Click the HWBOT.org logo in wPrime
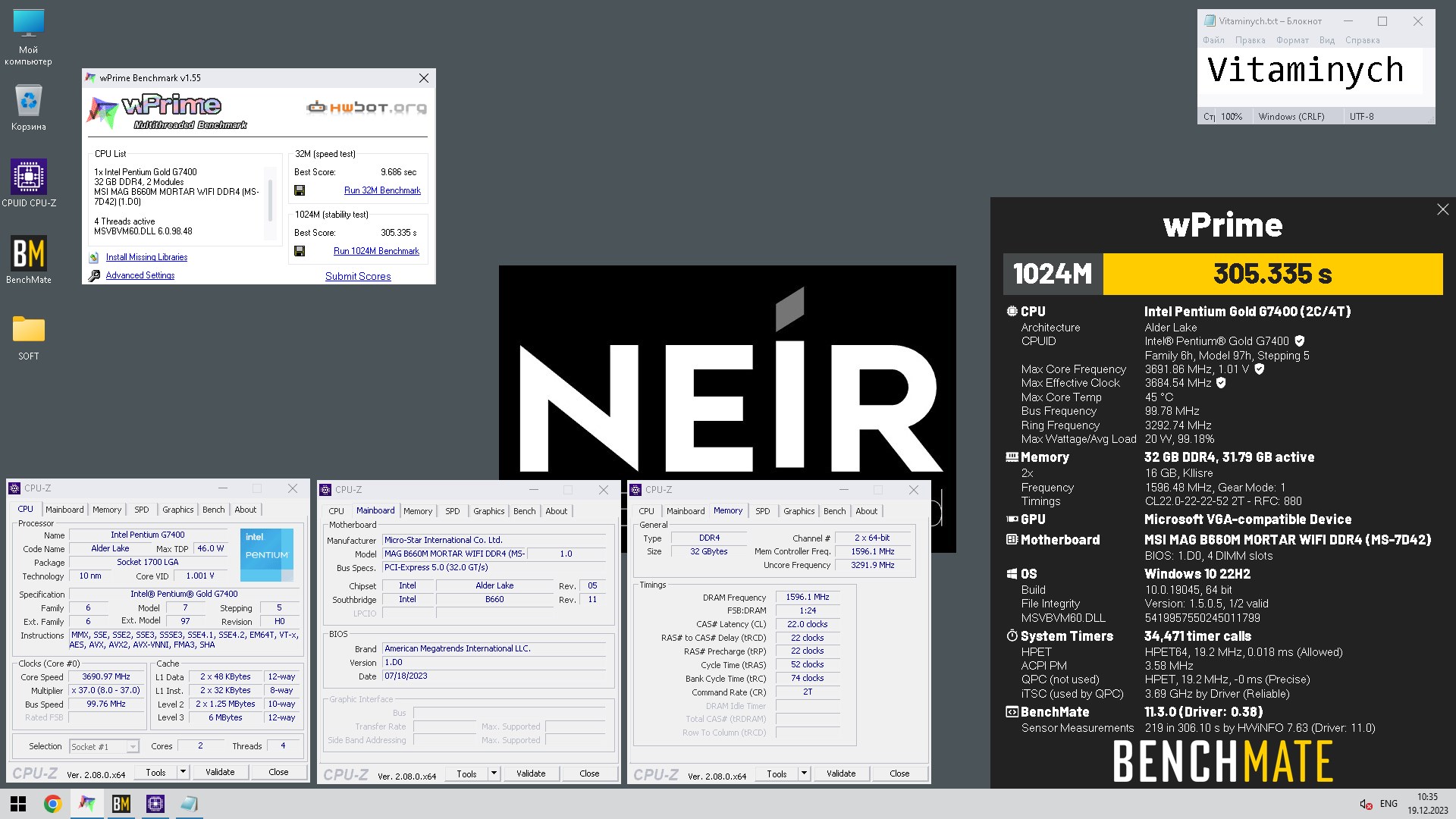Screen dimensions: 1456x819 [x=366, y=108]
